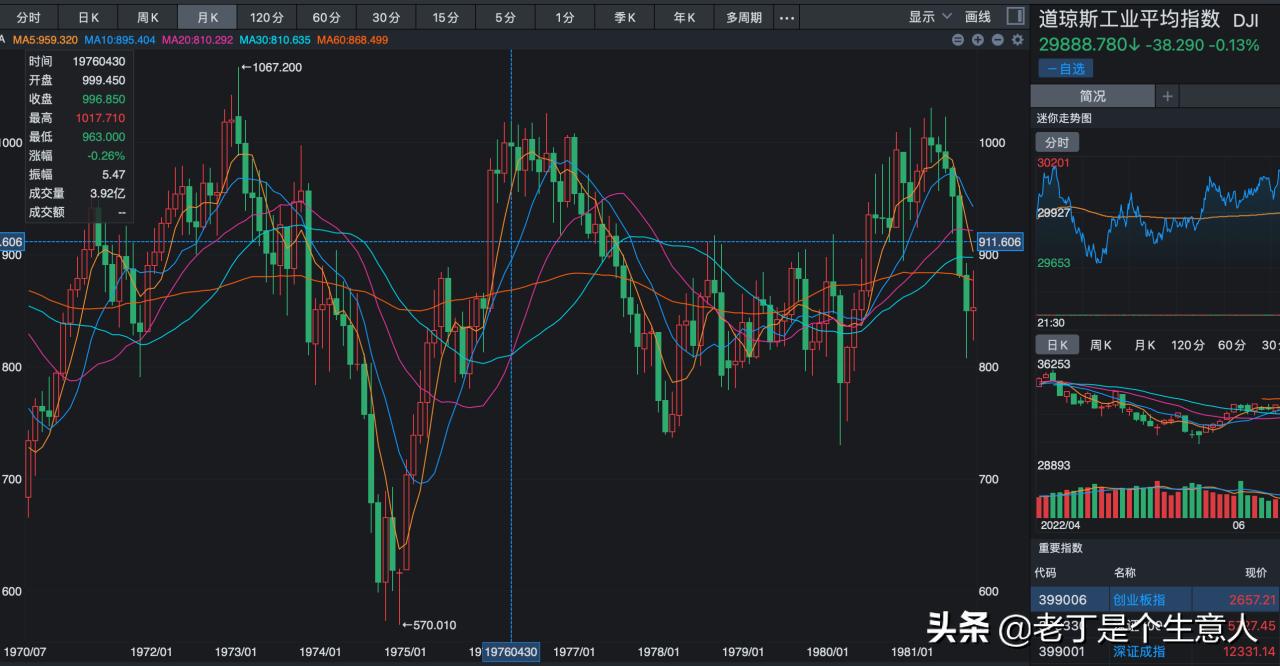
Task: Click the 19760430 date marker on time axis
Action: (511, 652)
